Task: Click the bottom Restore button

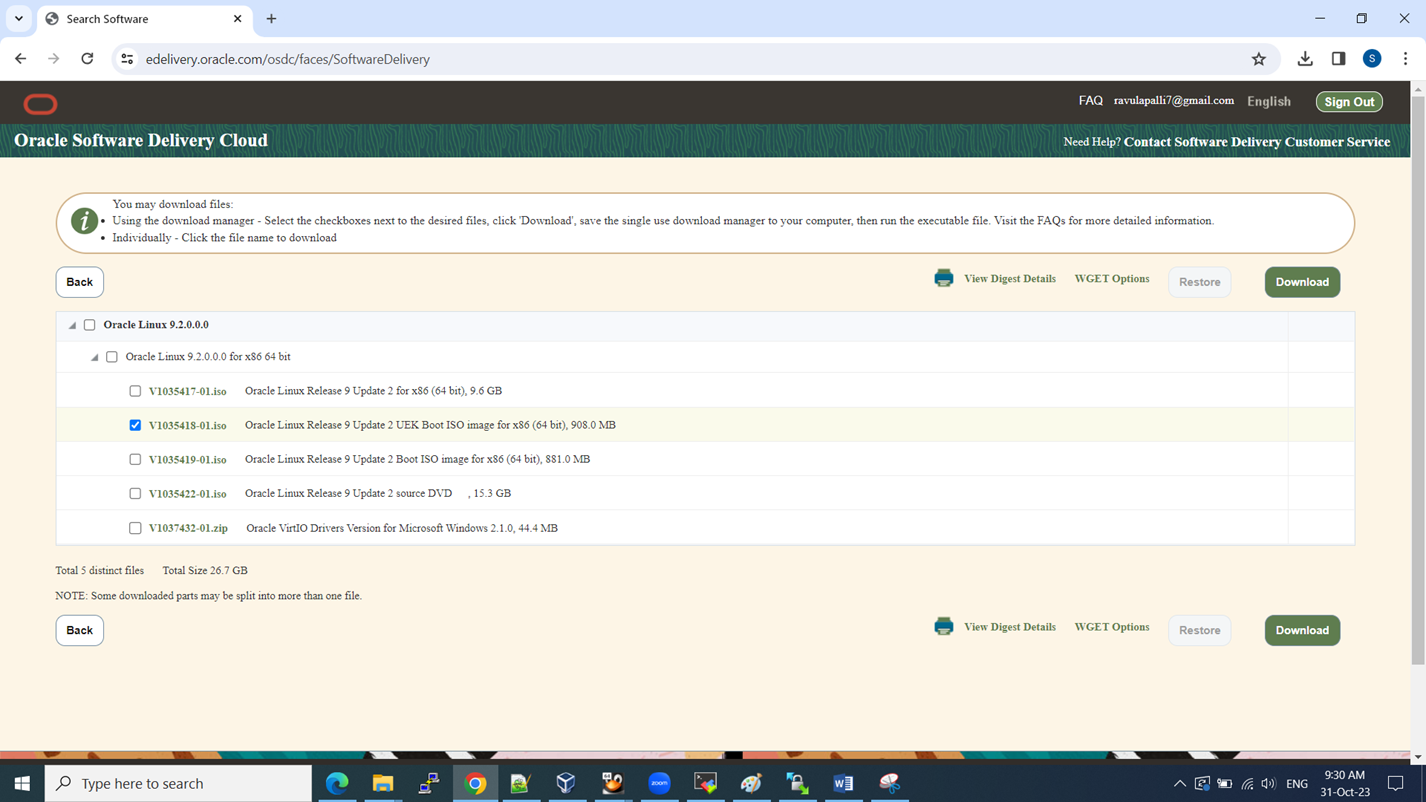Action: pyautogui.click(x=1200, y=630)
